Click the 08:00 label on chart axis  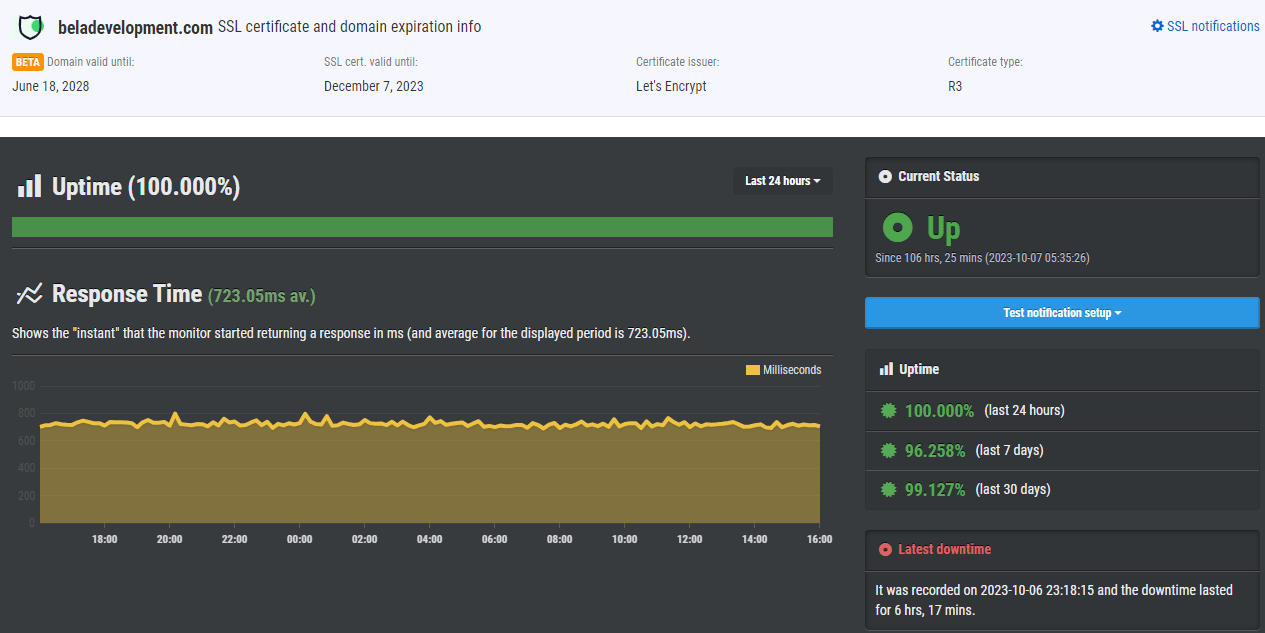[559, 539]
